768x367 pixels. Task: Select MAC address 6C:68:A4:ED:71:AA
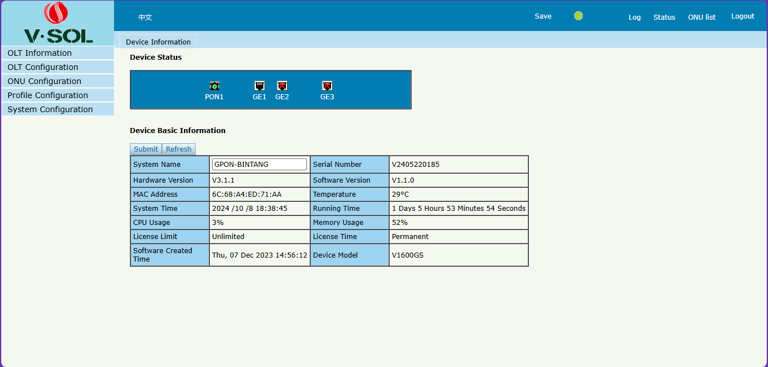(246, 194)
